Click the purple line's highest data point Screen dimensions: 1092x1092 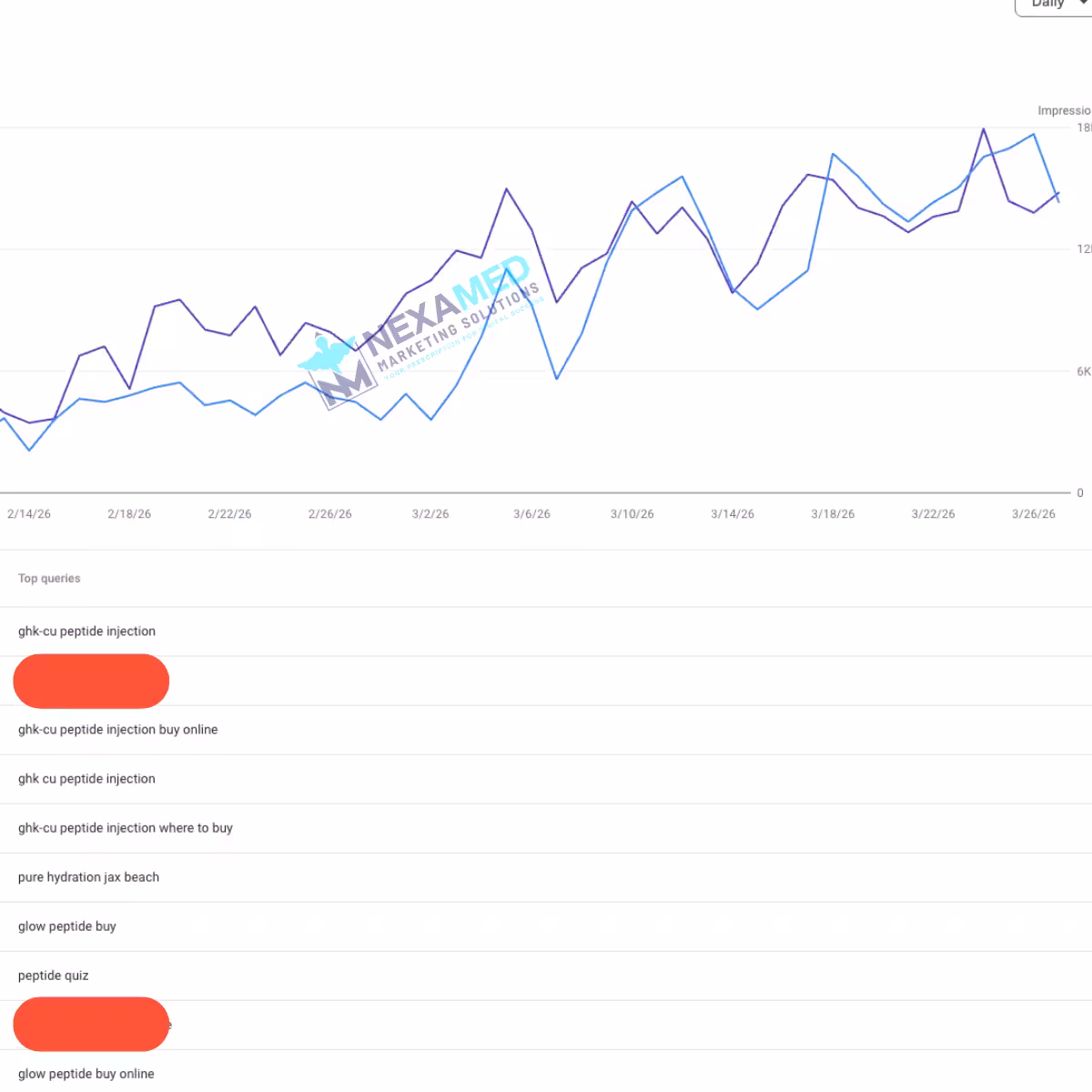pos(984,128)
